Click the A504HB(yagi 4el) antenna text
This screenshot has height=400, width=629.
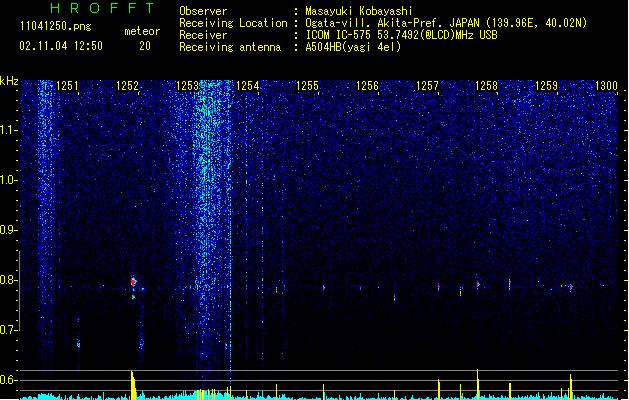point(353,47)
